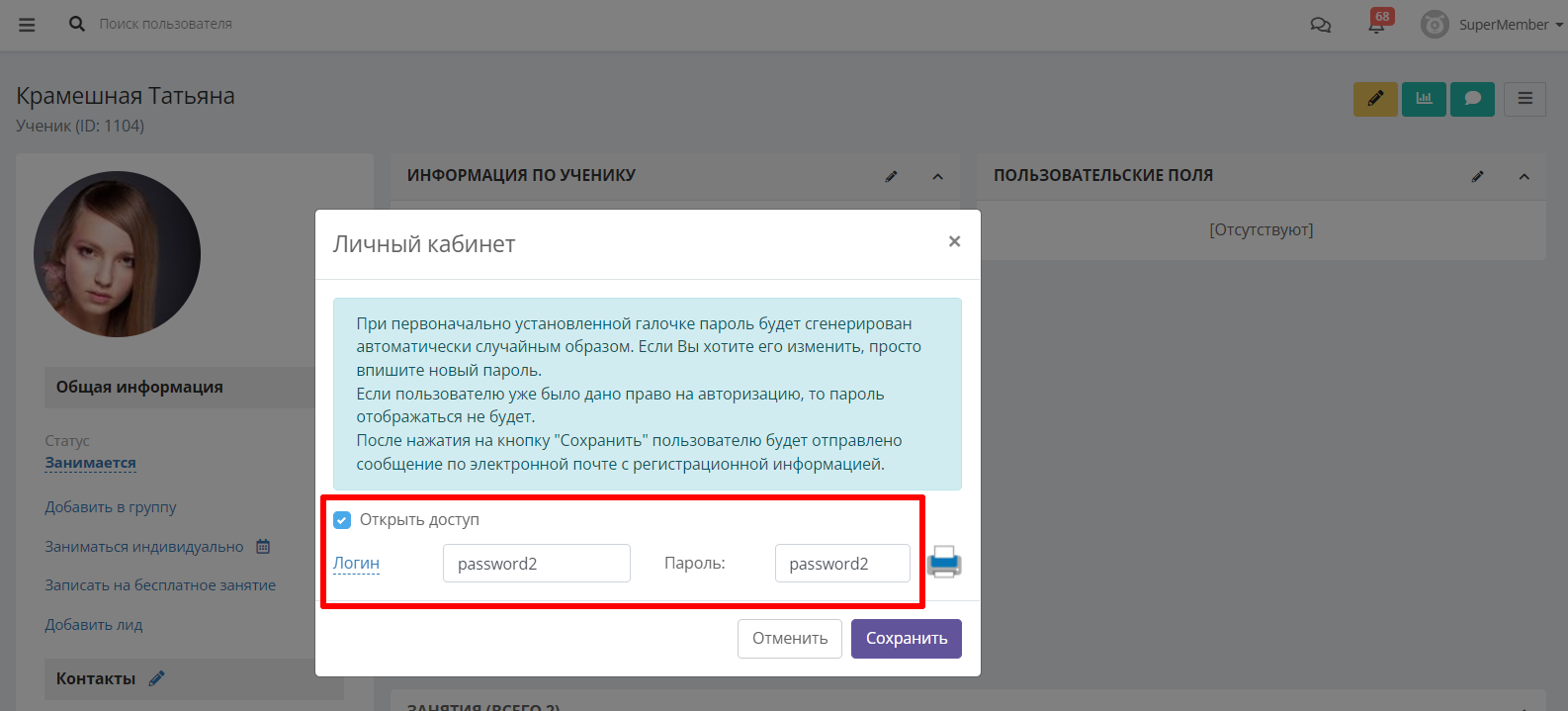This screenshot has width=1568, height=711.
Task: Click the [Отсутствуют] text
Action: [x=1262, y=229]
